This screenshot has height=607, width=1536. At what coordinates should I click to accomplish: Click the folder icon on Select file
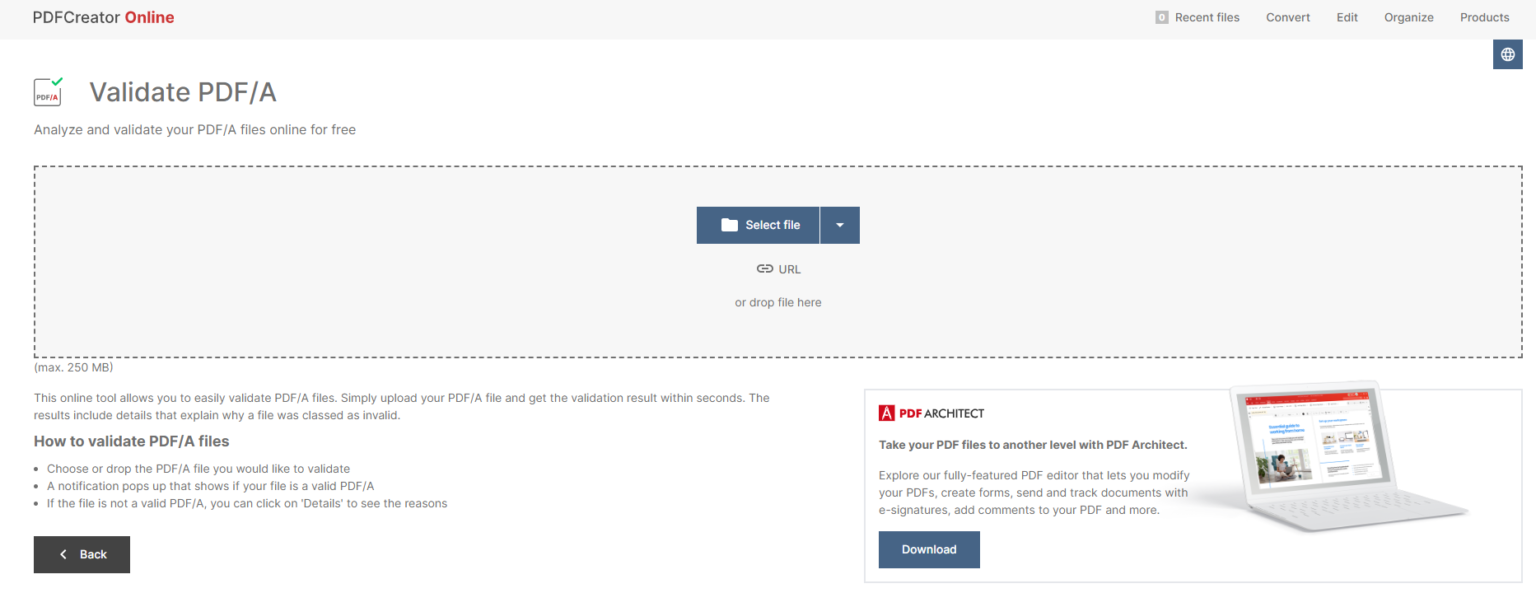click(729, 224)
